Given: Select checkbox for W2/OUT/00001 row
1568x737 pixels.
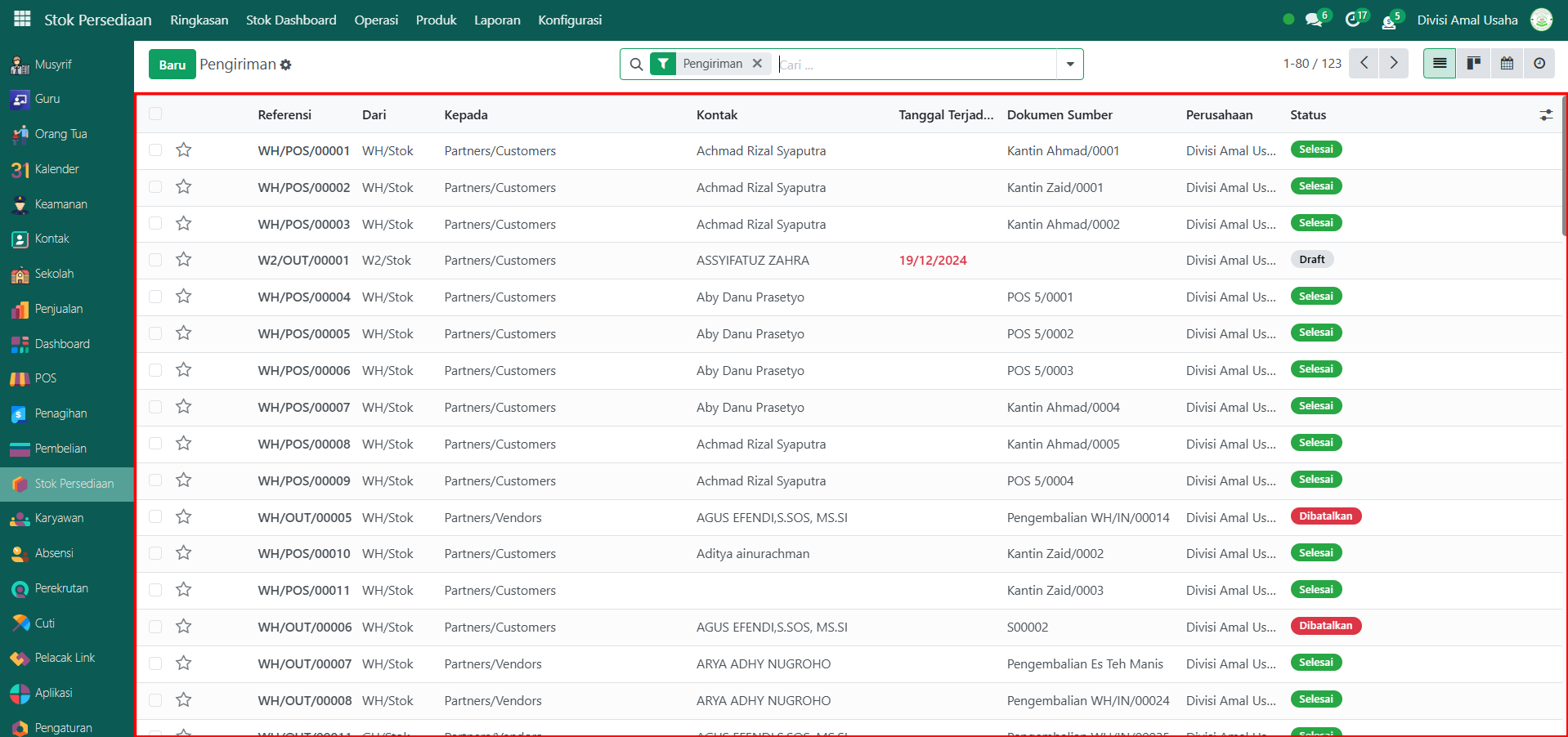Looking at the screenshot, I should coord(155,260).
